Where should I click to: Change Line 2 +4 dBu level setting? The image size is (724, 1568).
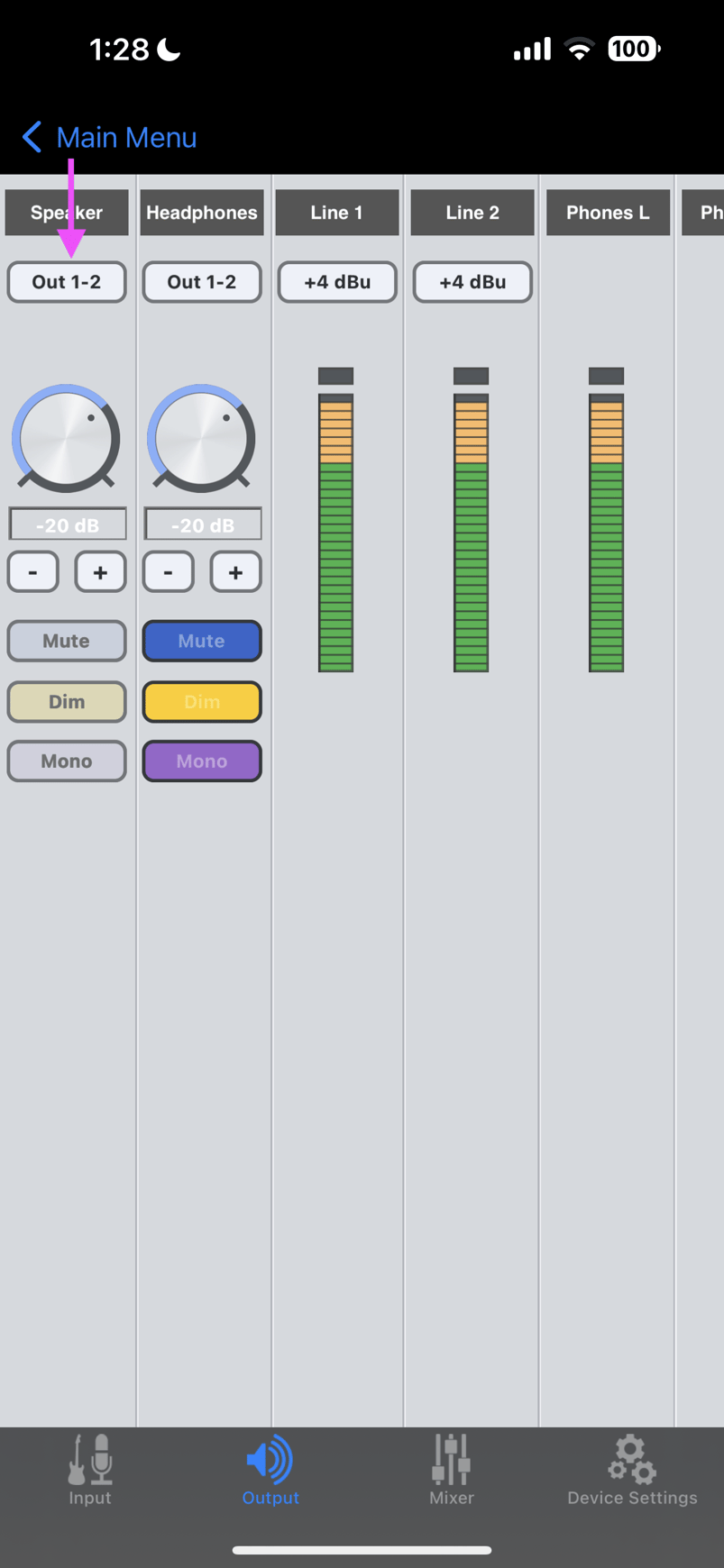(472, 282)
